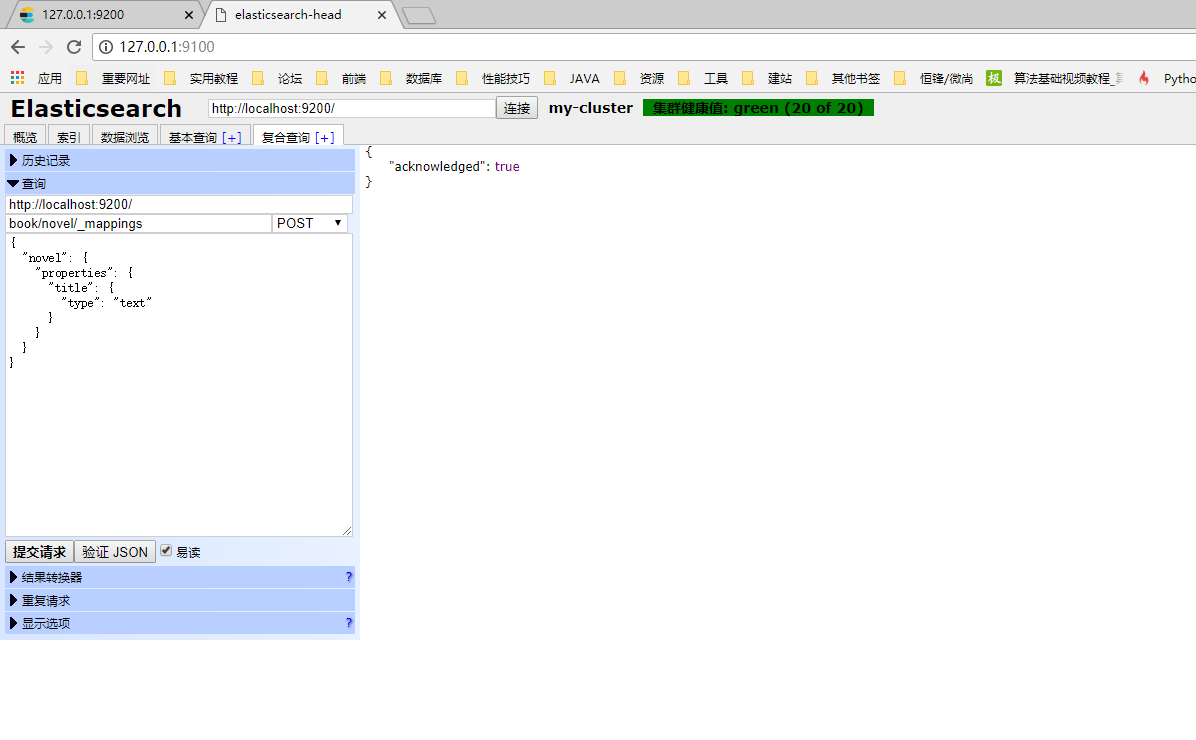The image size is (1196, 740).
Task: Open the 前端 bookmark folder
Action: tap(342, 79)
